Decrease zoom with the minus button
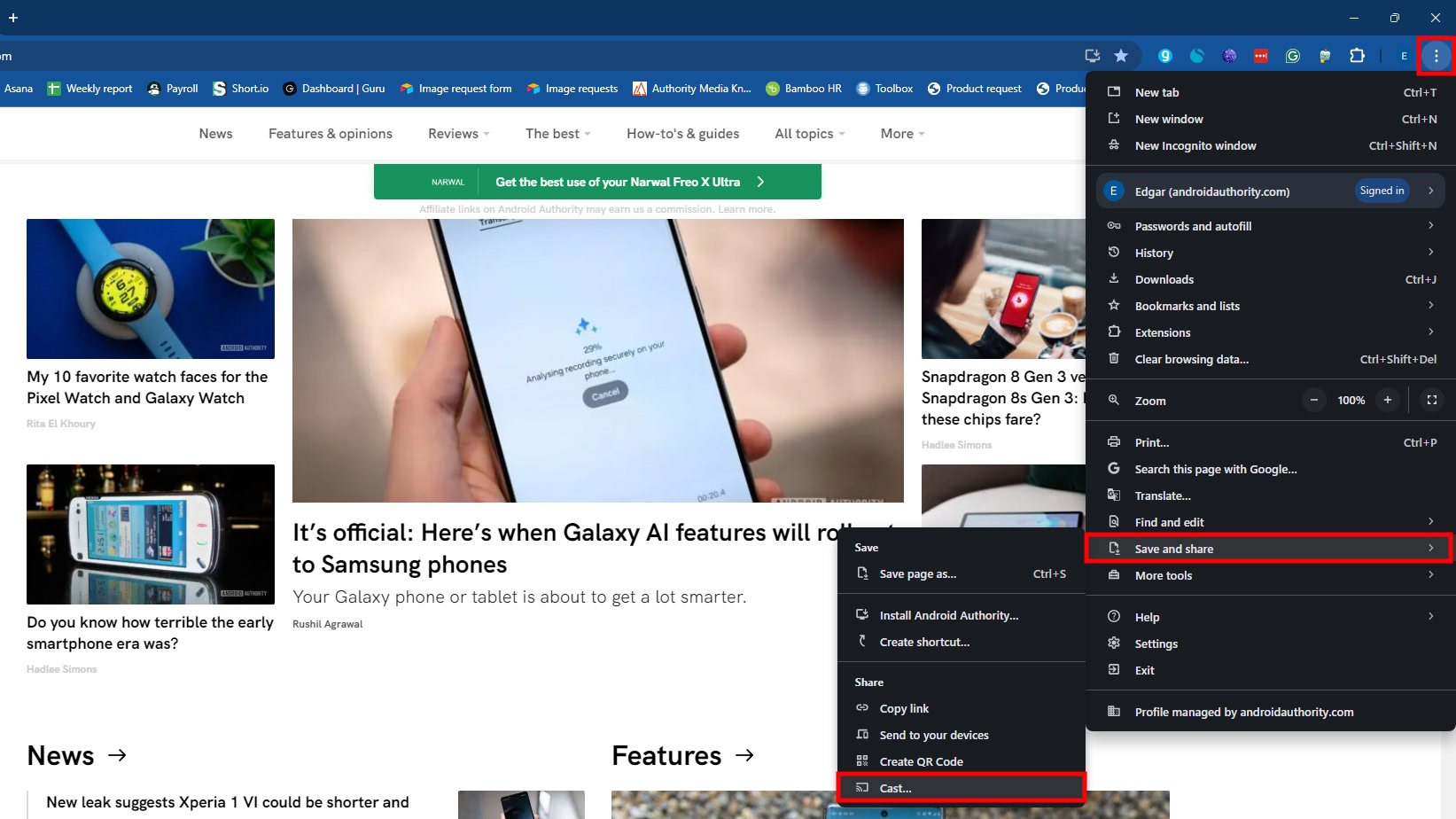The height and width of the screenshot is (819, 1456). click(x=1314, y=400)
